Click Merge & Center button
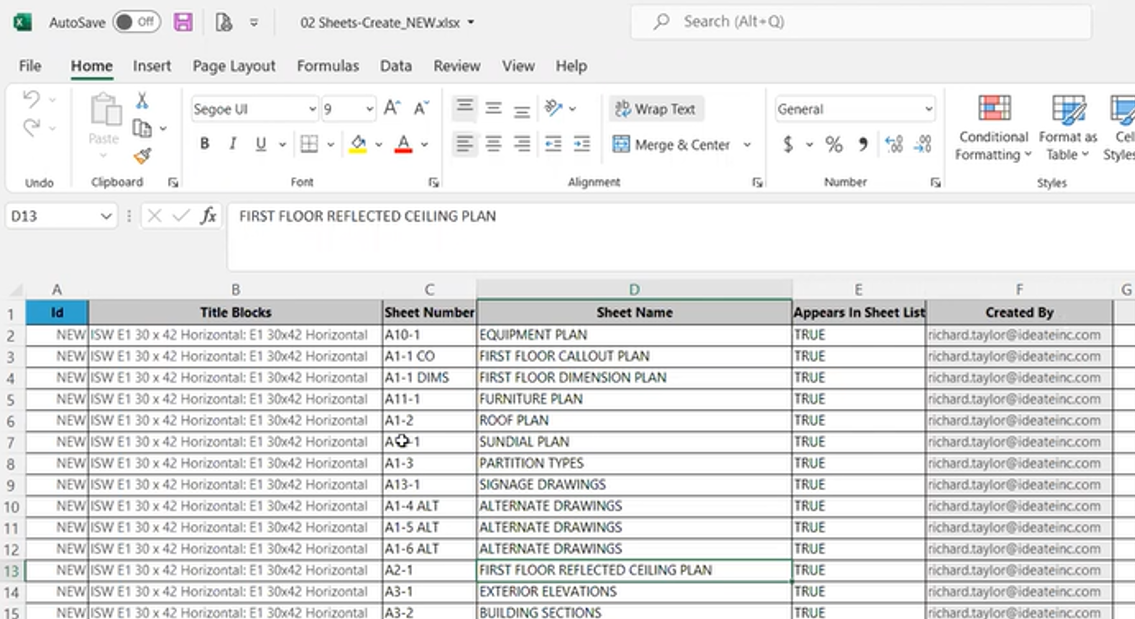The width and height of the screenshot is (1135, 619). 671,145
